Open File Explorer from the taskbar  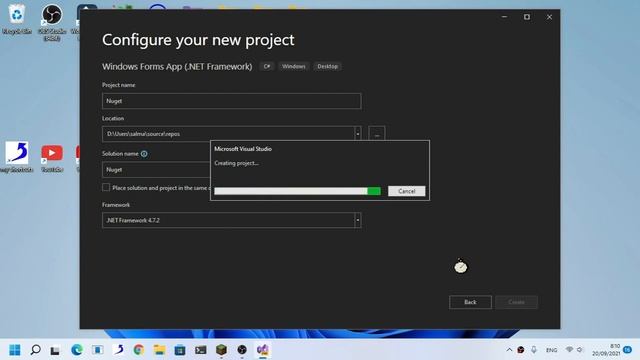point(159,350)
